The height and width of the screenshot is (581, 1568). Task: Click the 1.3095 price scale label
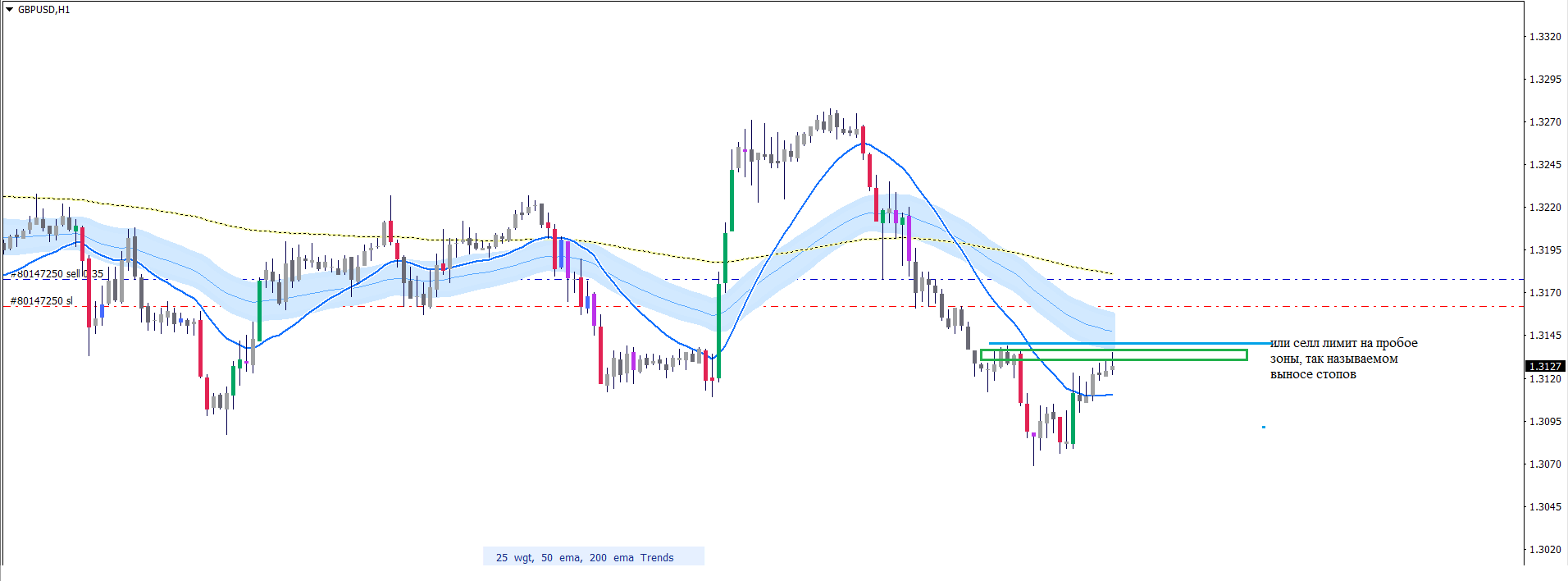(1545, 422)
